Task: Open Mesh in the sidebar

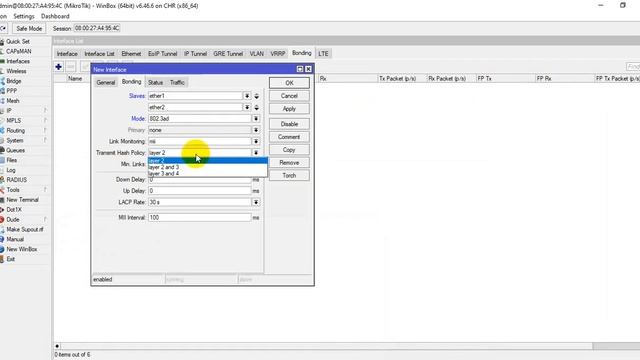Action: pos(12,101)
